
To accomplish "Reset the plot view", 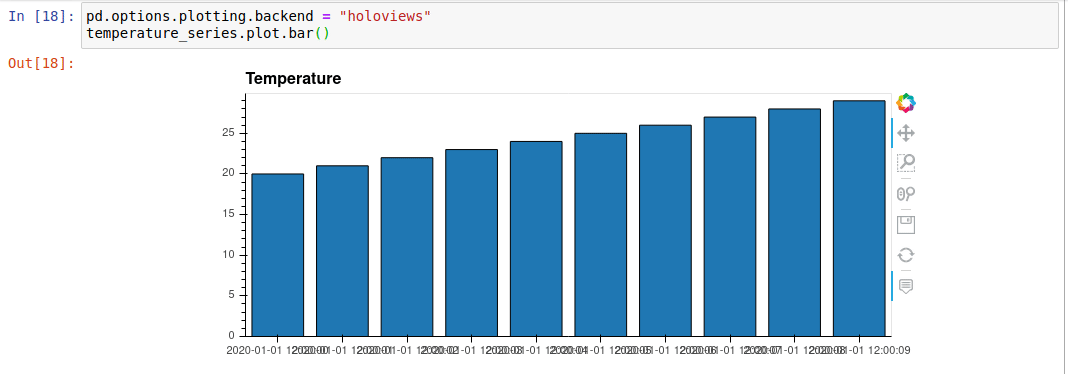I will (905, 255).
